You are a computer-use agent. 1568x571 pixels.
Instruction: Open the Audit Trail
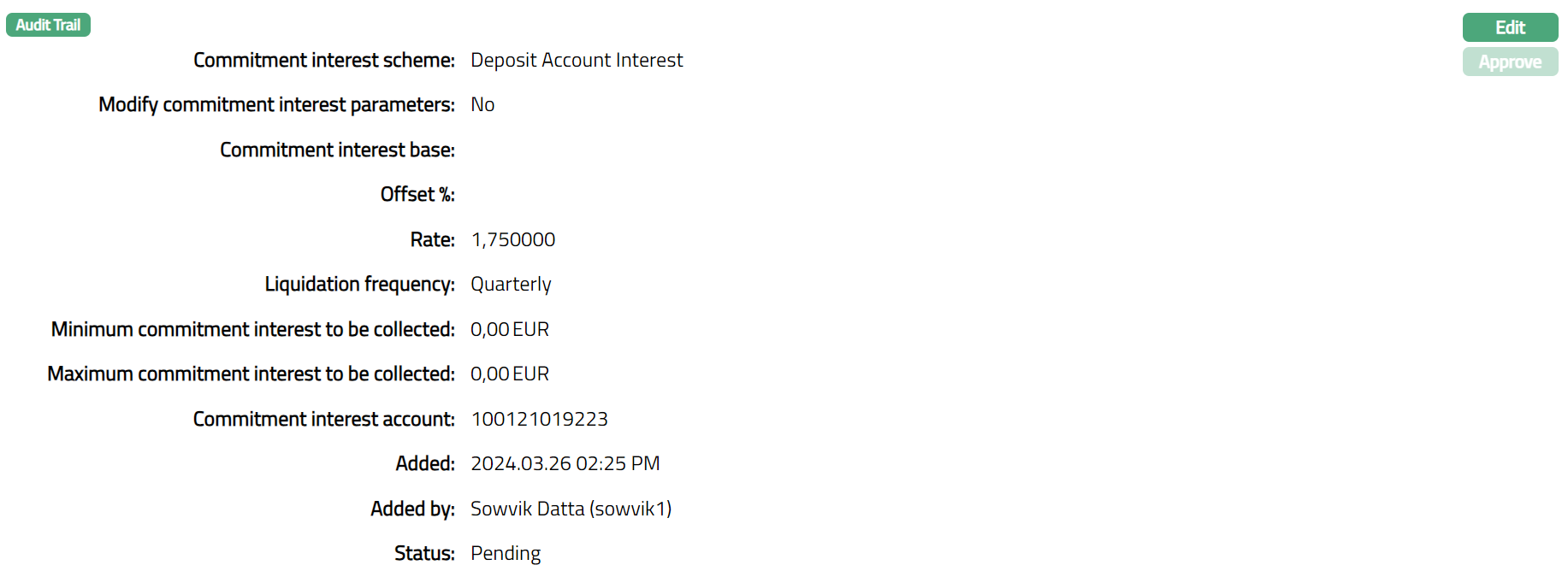click(x=48, y=25)
